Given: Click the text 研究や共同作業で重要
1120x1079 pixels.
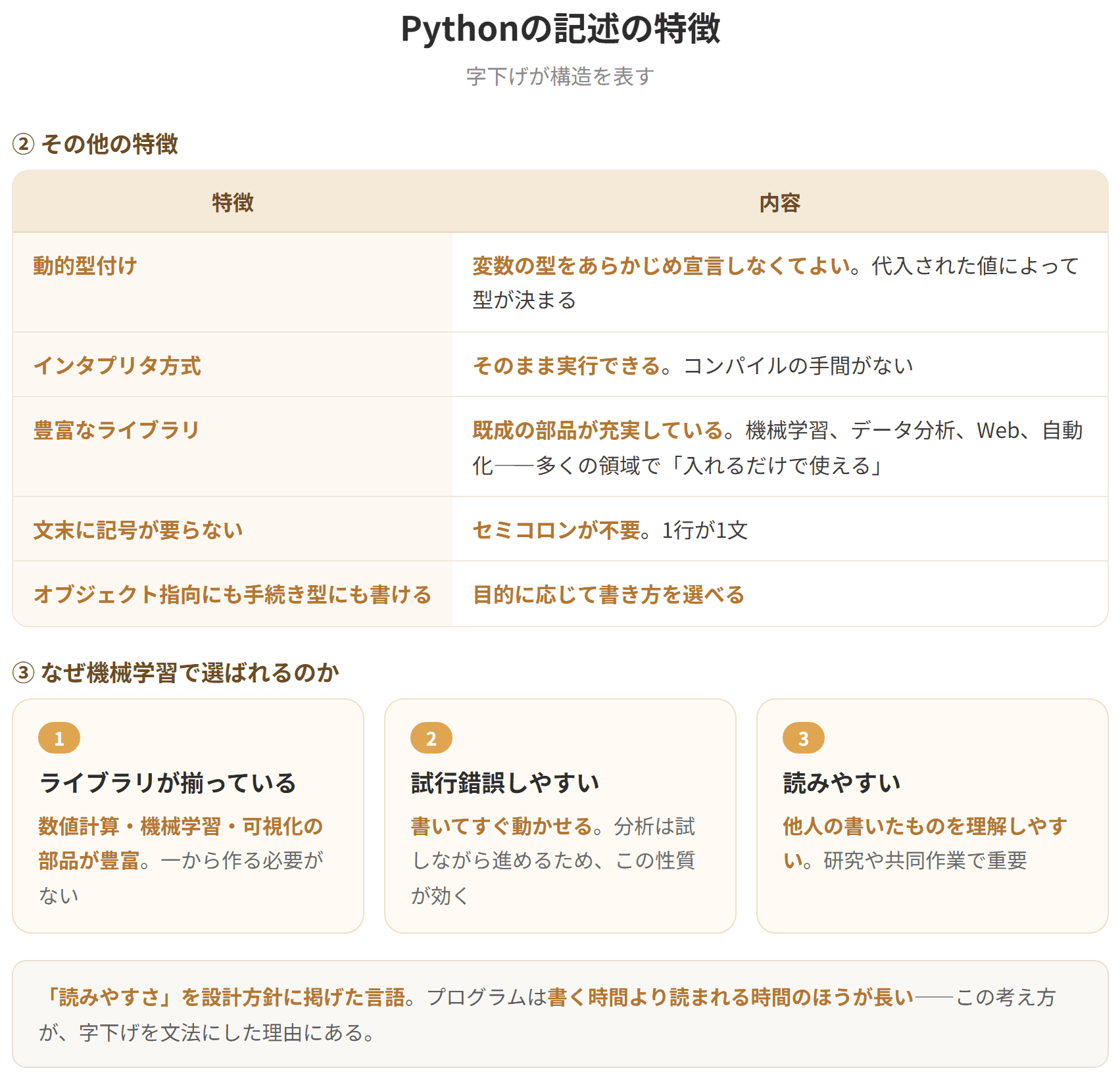Looking at the screenshot, I should coord(925,860).
